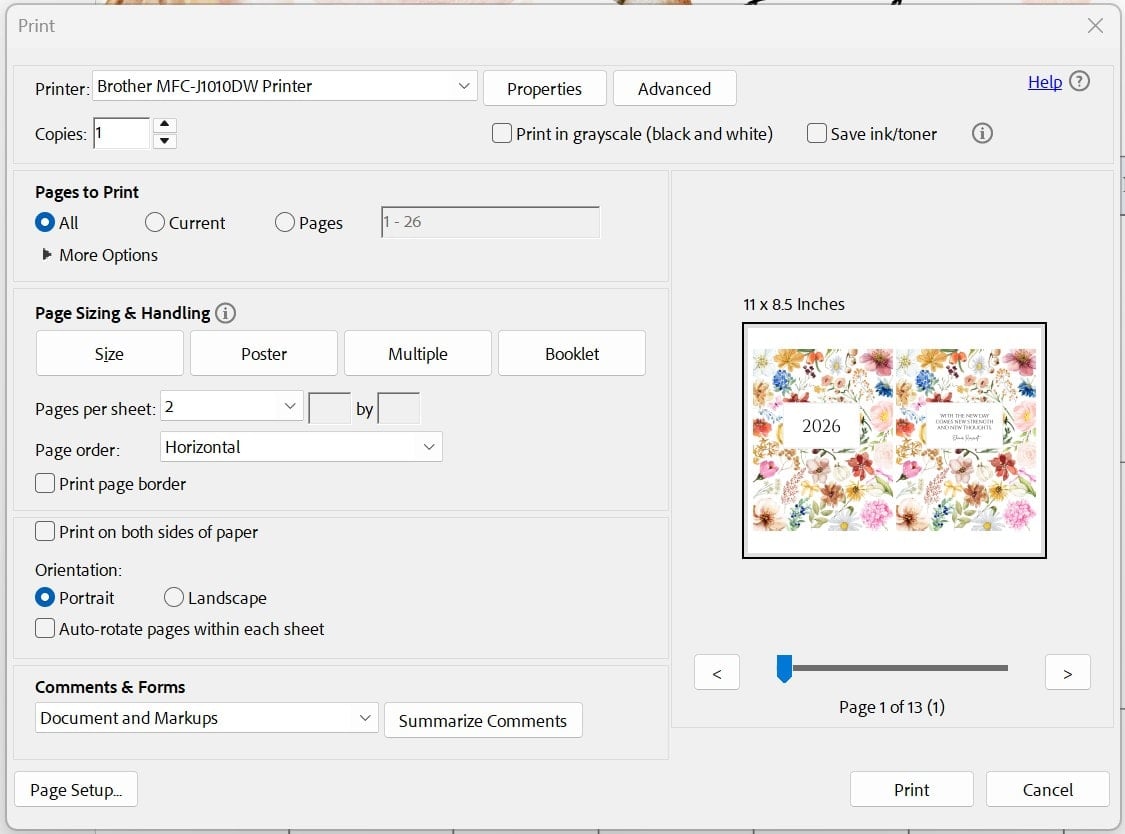
Task: Increase copies using the up stepper arrow
Action: 165,126
